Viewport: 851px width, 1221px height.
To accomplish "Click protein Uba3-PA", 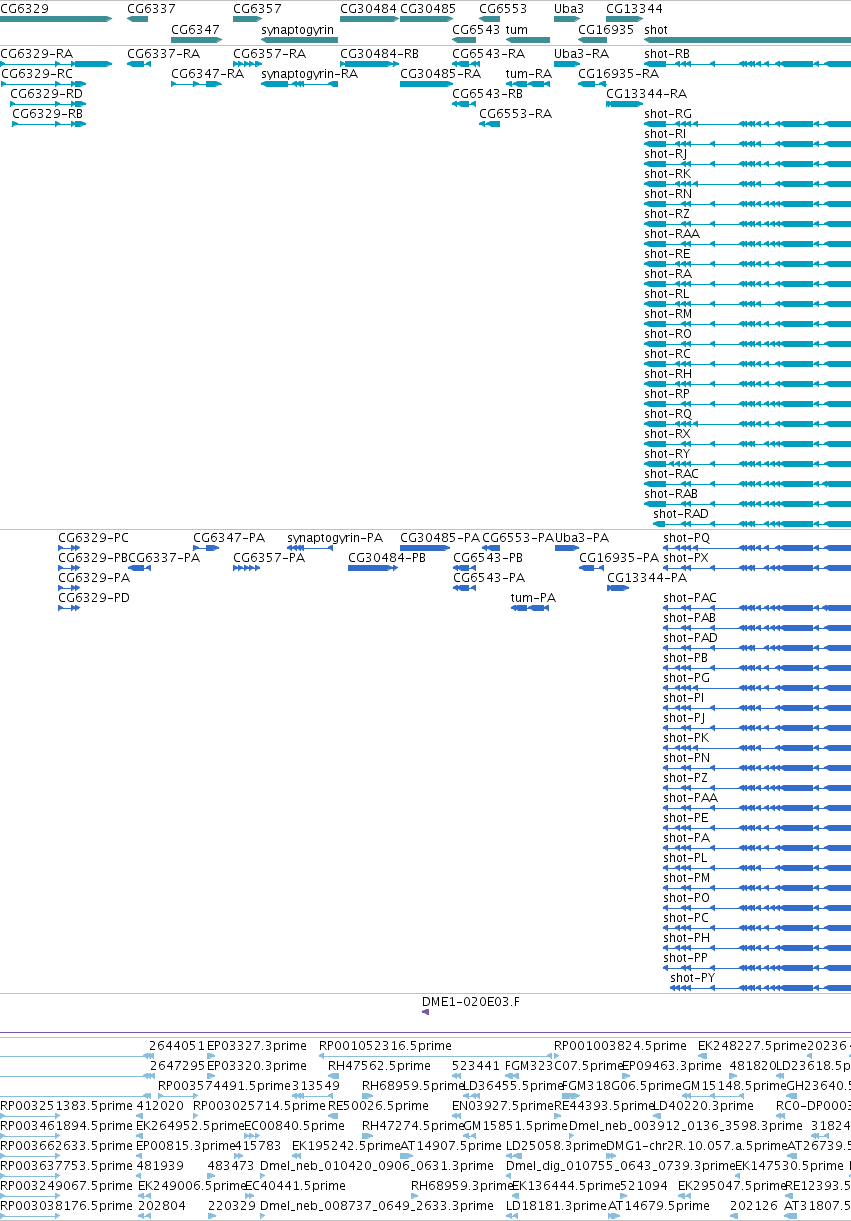I will 582,537.
